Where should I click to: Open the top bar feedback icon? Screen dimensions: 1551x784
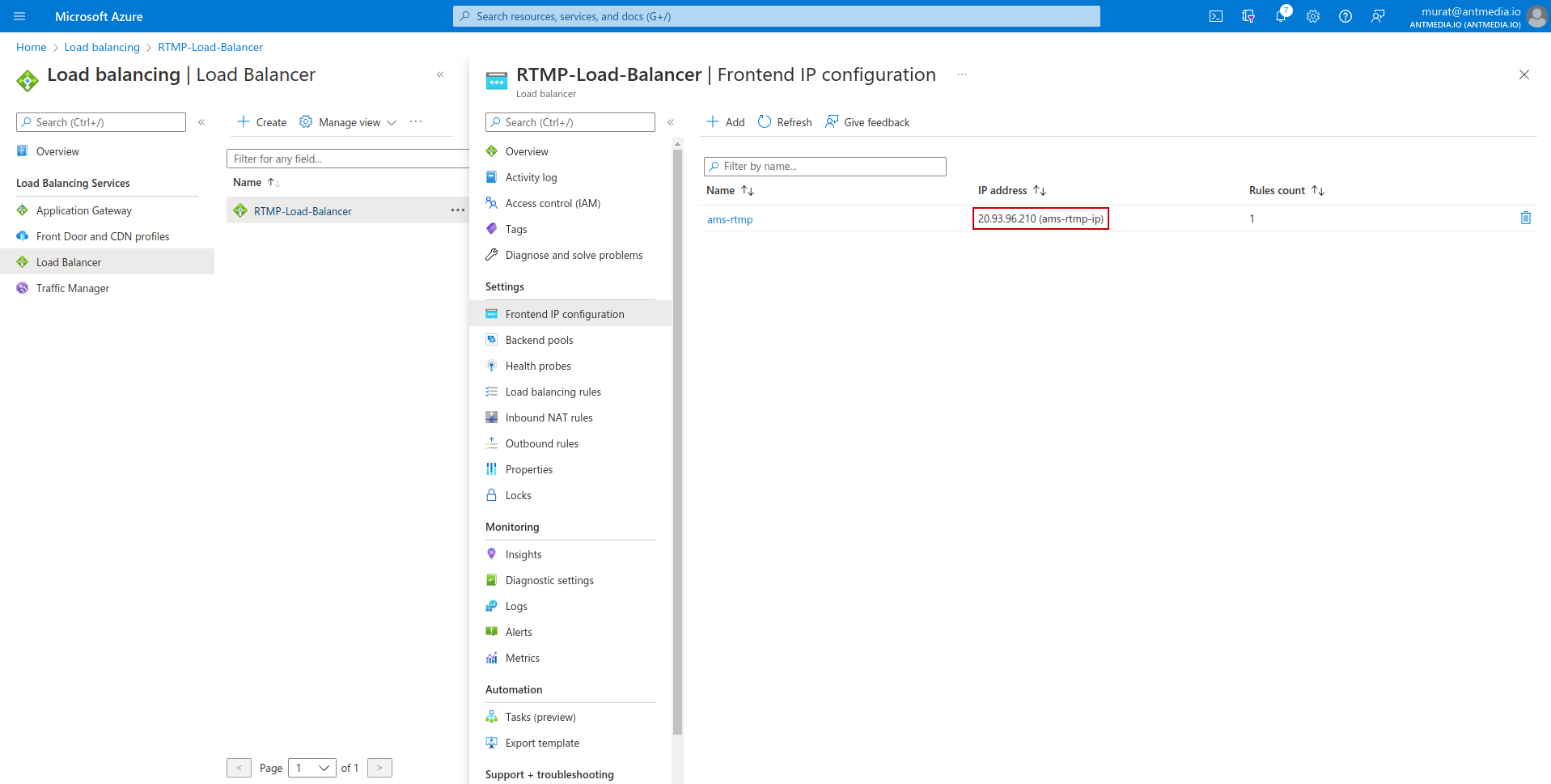[x=1378, y=16]
